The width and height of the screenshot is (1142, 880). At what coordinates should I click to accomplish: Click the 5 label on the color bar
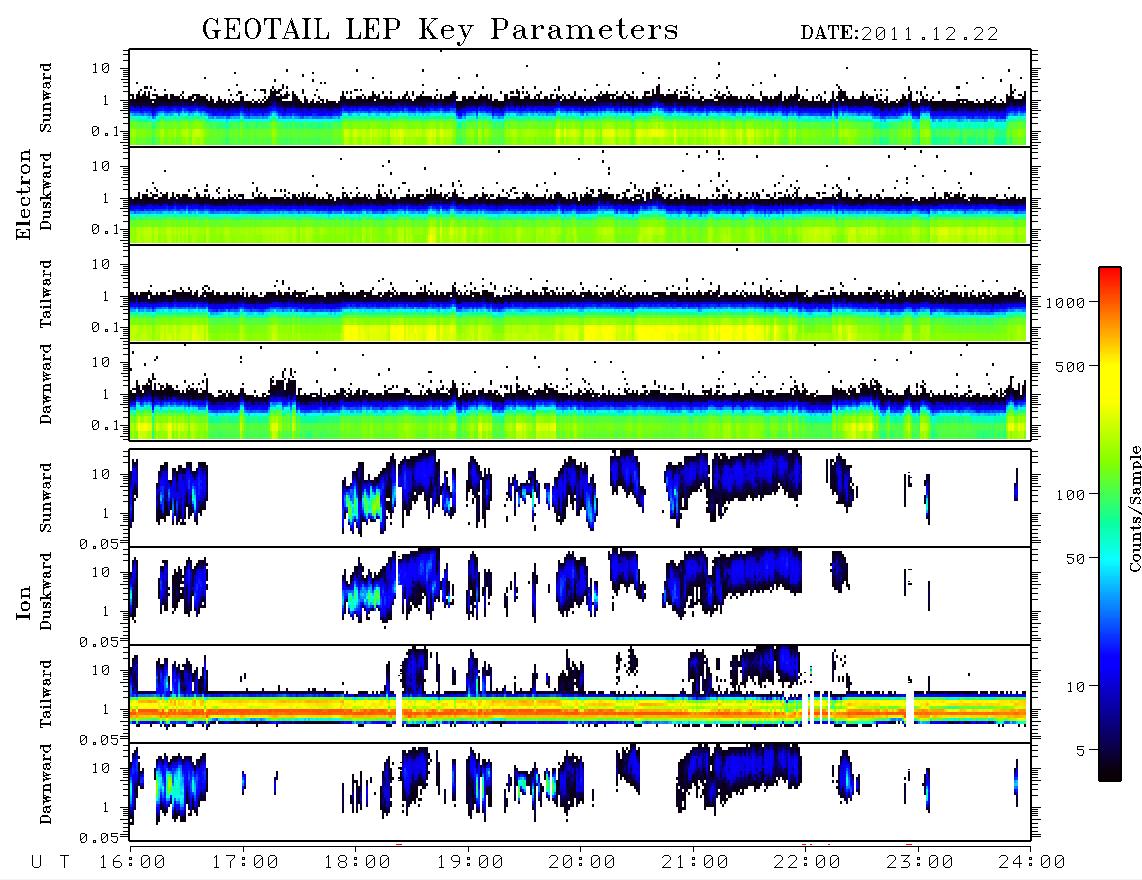[1080, 751]
